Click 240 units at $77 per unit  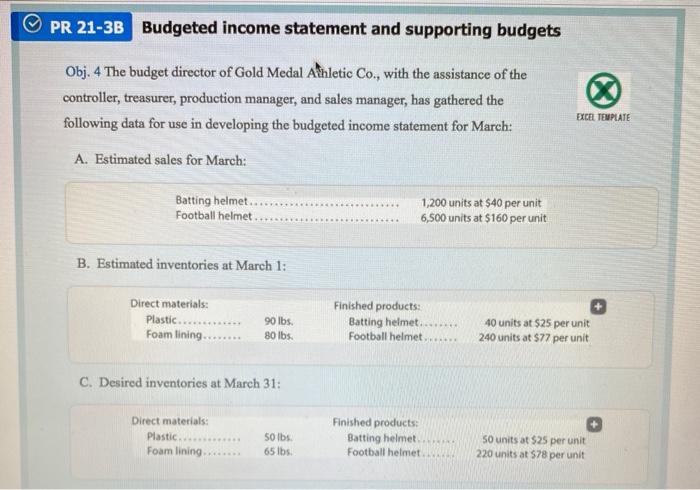click(x=533, y=337)
